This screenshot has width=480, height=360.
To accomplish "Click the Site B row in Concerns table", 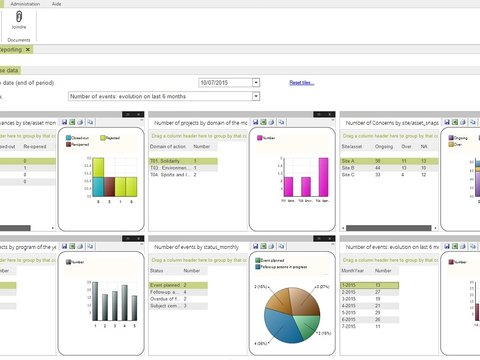I will (x=389, y=168).
